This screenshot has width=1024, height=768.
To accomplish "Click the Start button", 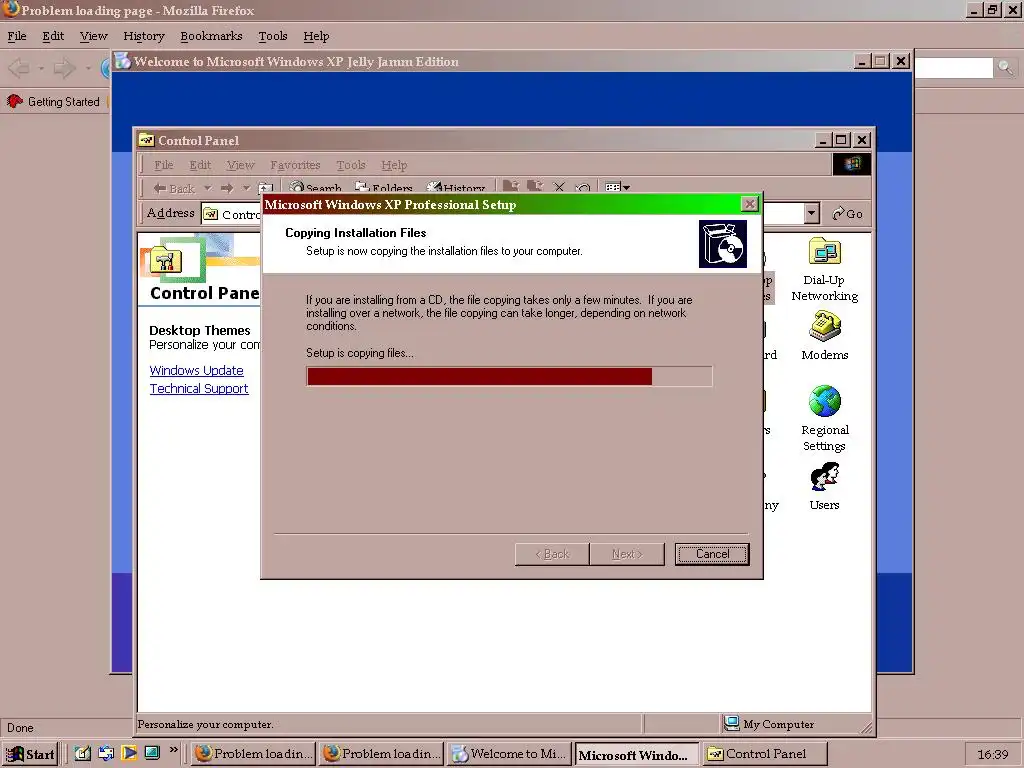I will click(30, 754).
